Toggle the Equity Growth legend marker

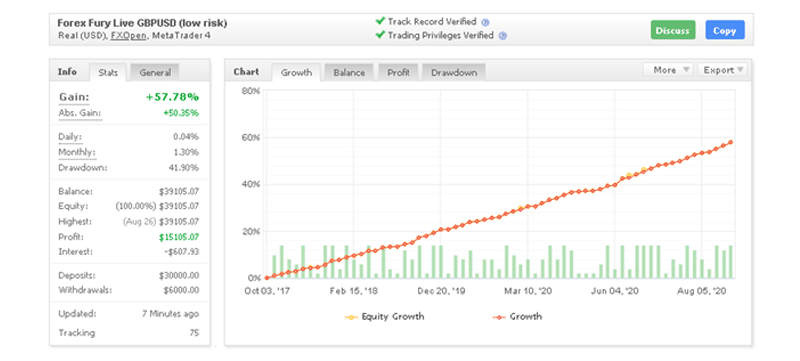click(352, 317)
